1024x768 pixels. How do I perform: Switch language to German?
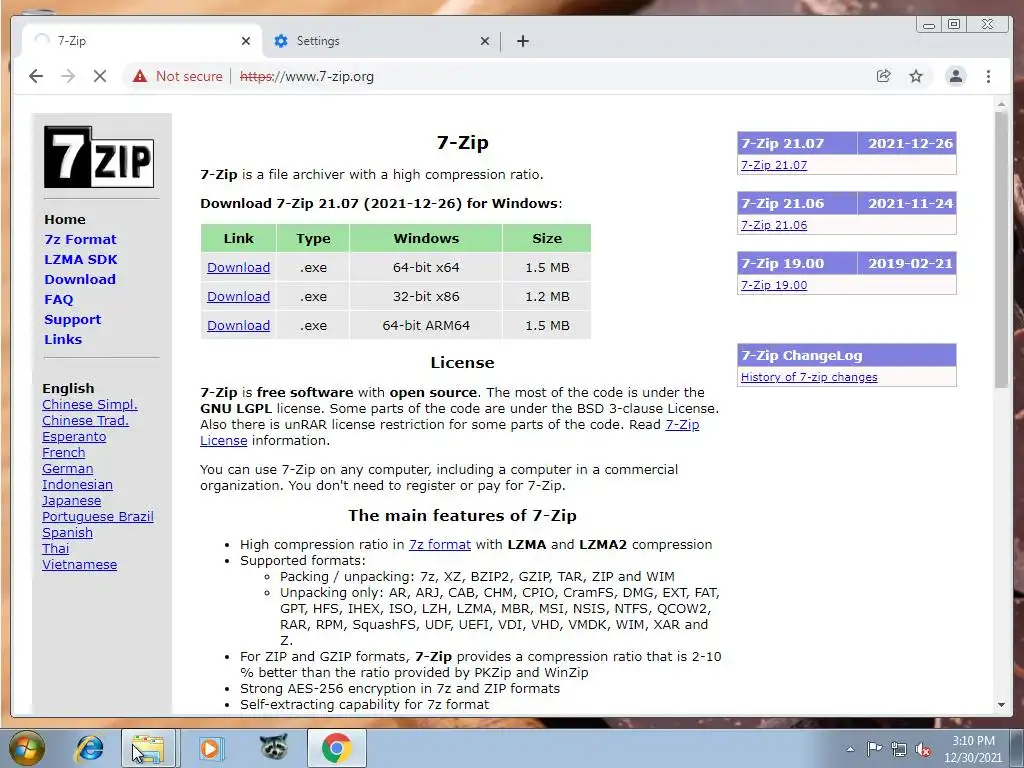pos(67,469)
